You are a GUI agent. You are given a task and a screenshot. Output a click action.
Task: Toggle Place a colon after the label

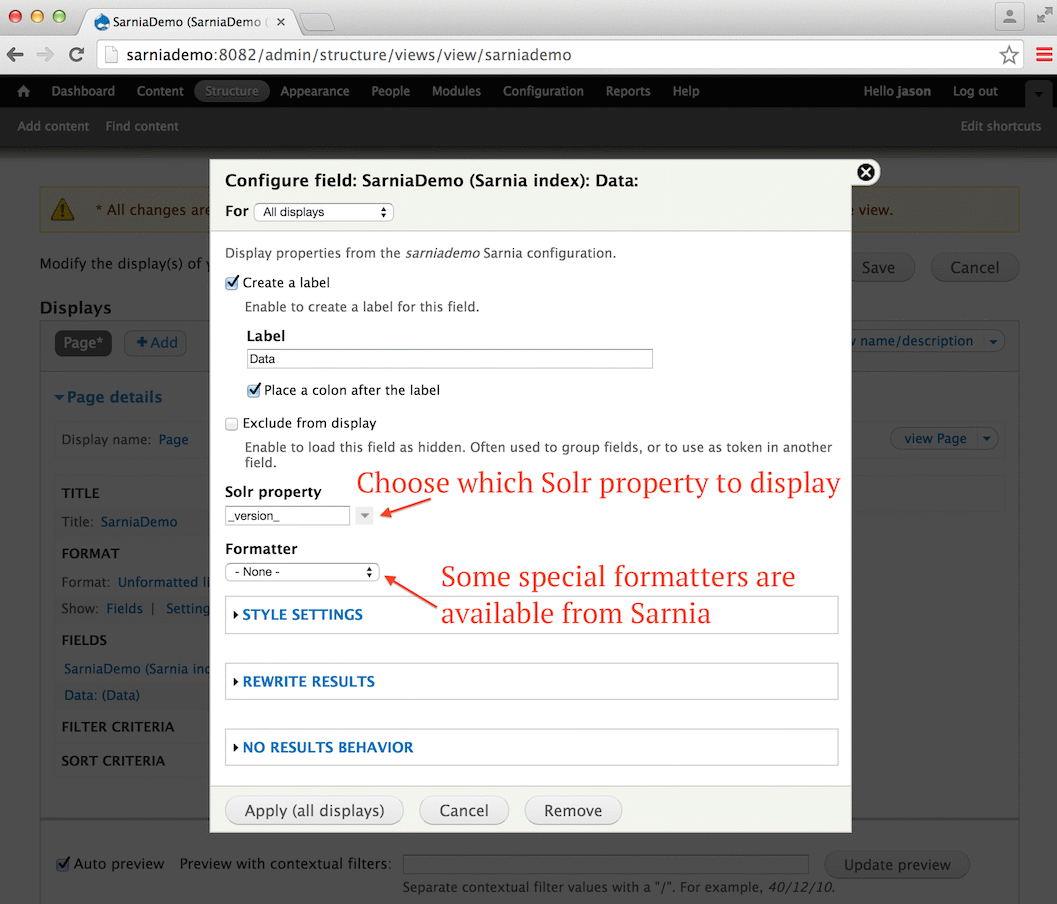254,390
